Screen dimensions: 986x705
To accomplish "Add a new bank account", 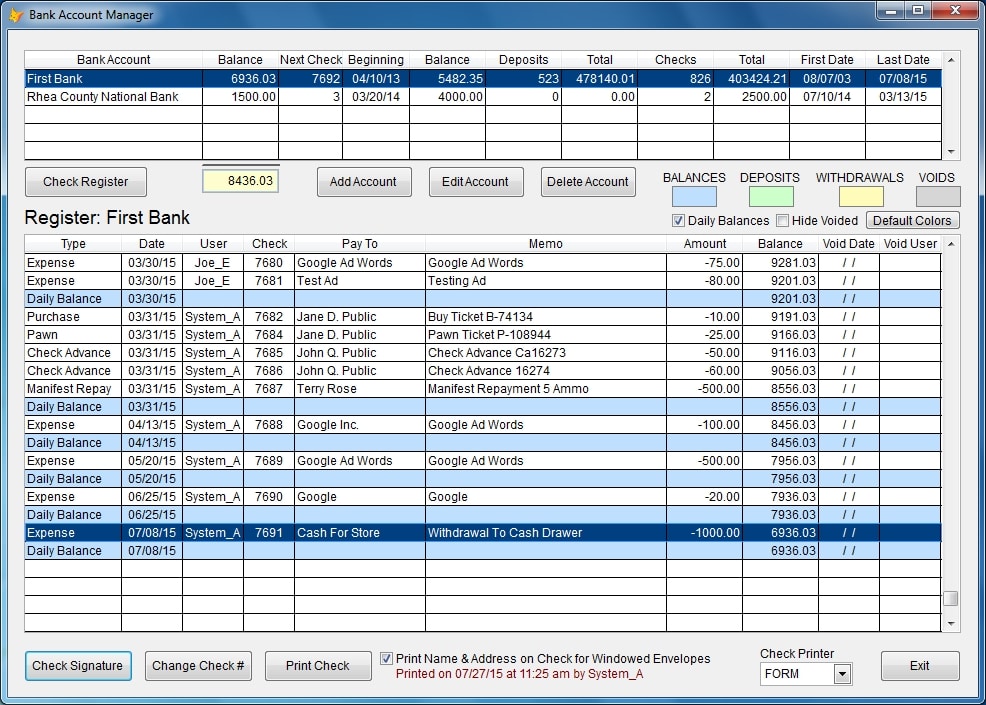I will coord(364,181).
